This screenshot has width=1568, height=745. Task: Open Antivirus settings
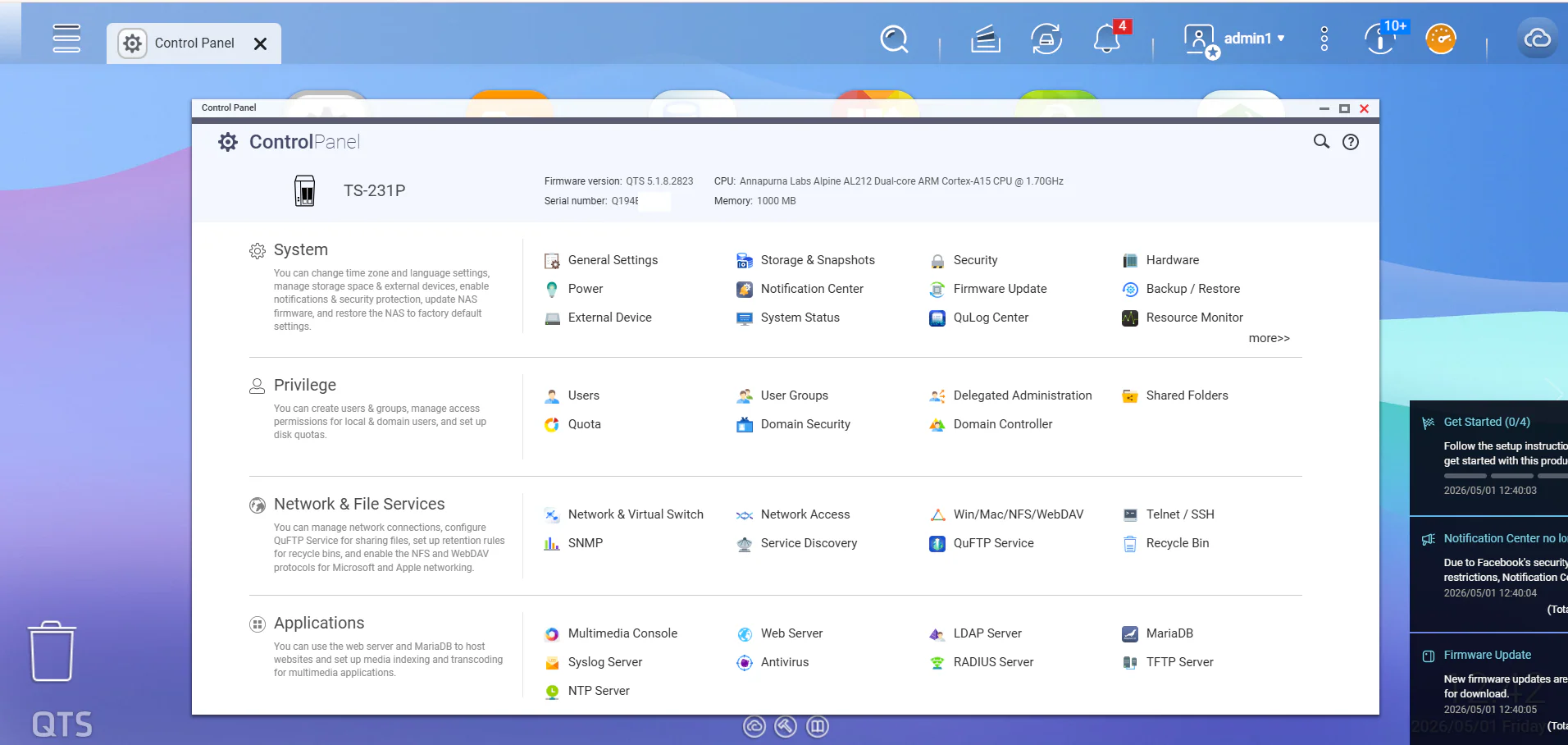pyautogui.click(x=773, y=662)
